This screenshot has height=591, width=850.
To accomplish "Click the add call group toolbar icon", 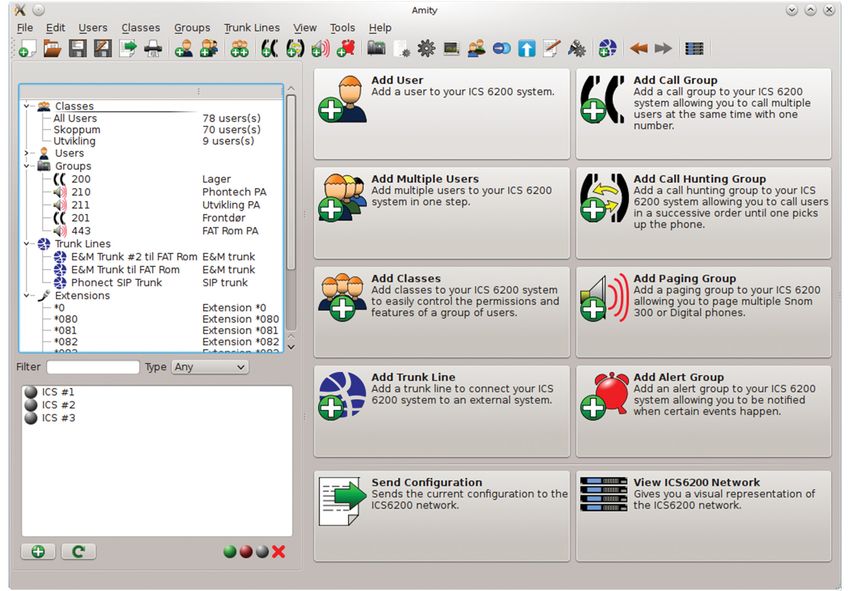I will (269, 49).
